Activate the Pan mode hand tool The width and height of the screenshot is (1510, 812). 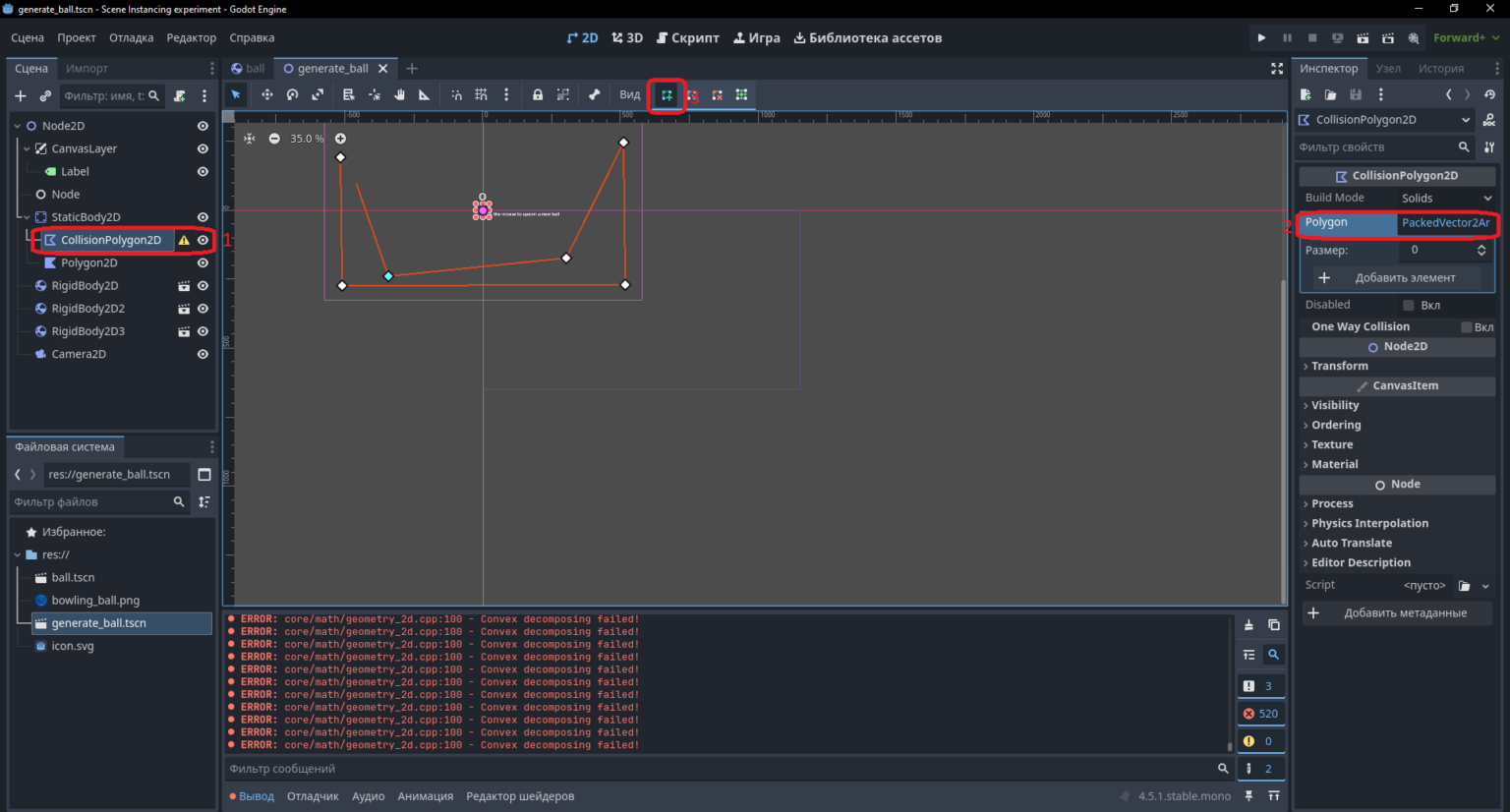coord(399,95)
